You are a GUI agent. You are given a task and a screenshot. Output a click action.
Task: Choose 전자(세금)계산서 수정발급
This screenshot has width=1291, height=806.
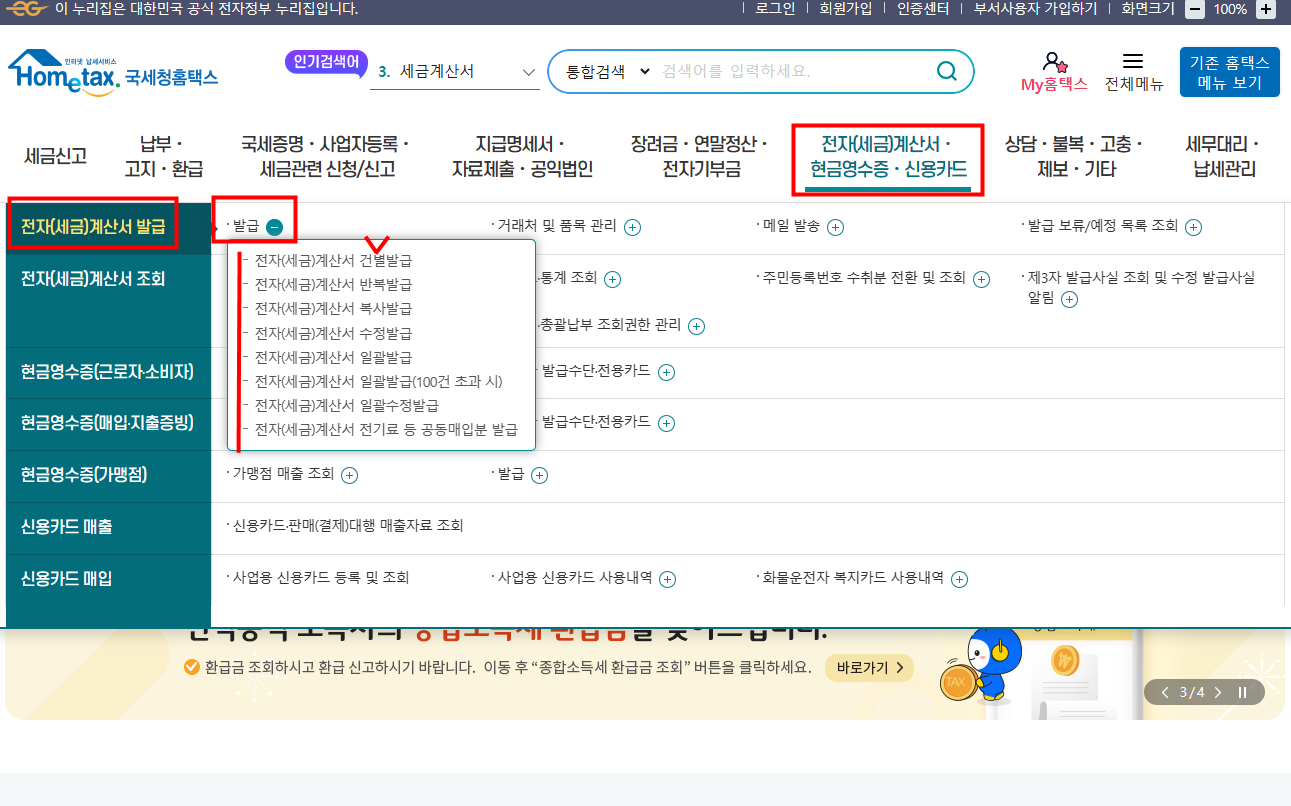[333, 333]
